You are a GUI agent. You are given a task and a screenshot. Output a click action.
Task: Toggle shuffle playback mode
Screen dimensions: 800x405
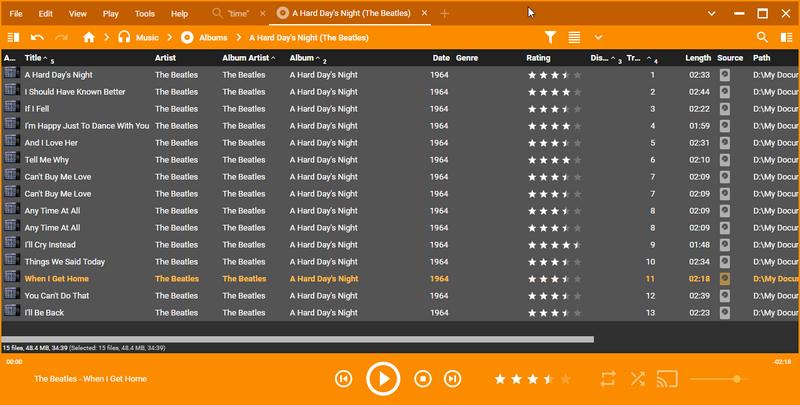[638, 379]
